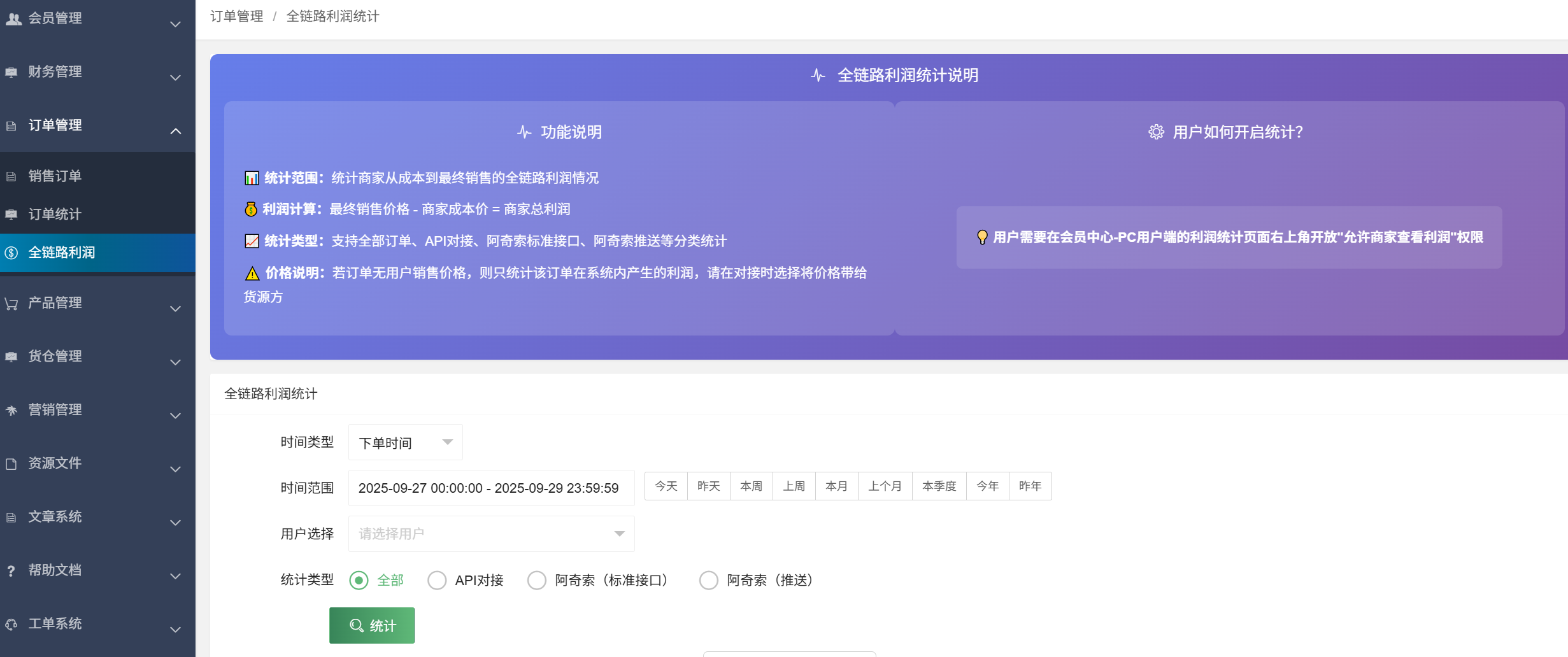Image resolution: width=1568 pixels, height=657 pixels.
Task: Open 订单统计 in the sidebar submenu
Action: (55, 215)
